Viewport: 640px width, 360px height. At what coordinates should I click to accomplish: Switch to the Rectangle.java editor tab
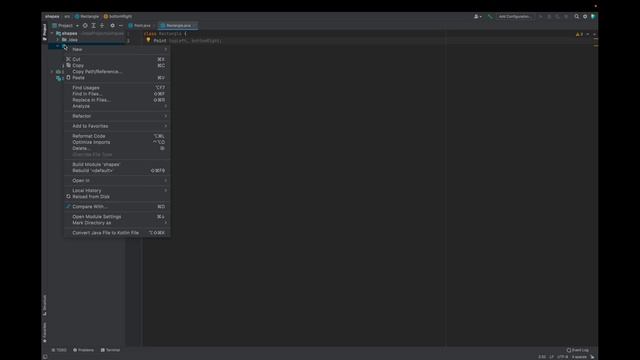[x=178, y=25]
